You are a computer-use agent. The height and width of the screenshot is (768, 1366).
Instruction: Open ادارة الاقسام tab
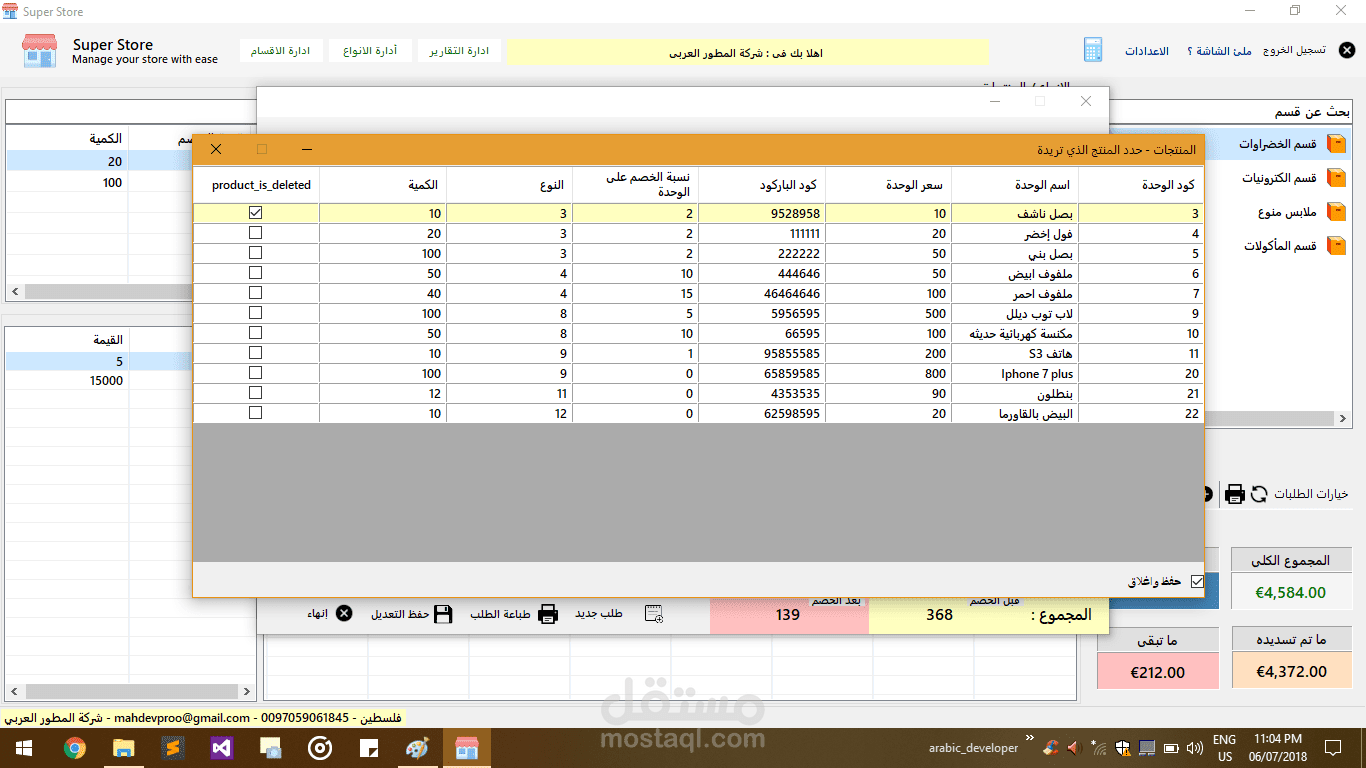[281, 50]
